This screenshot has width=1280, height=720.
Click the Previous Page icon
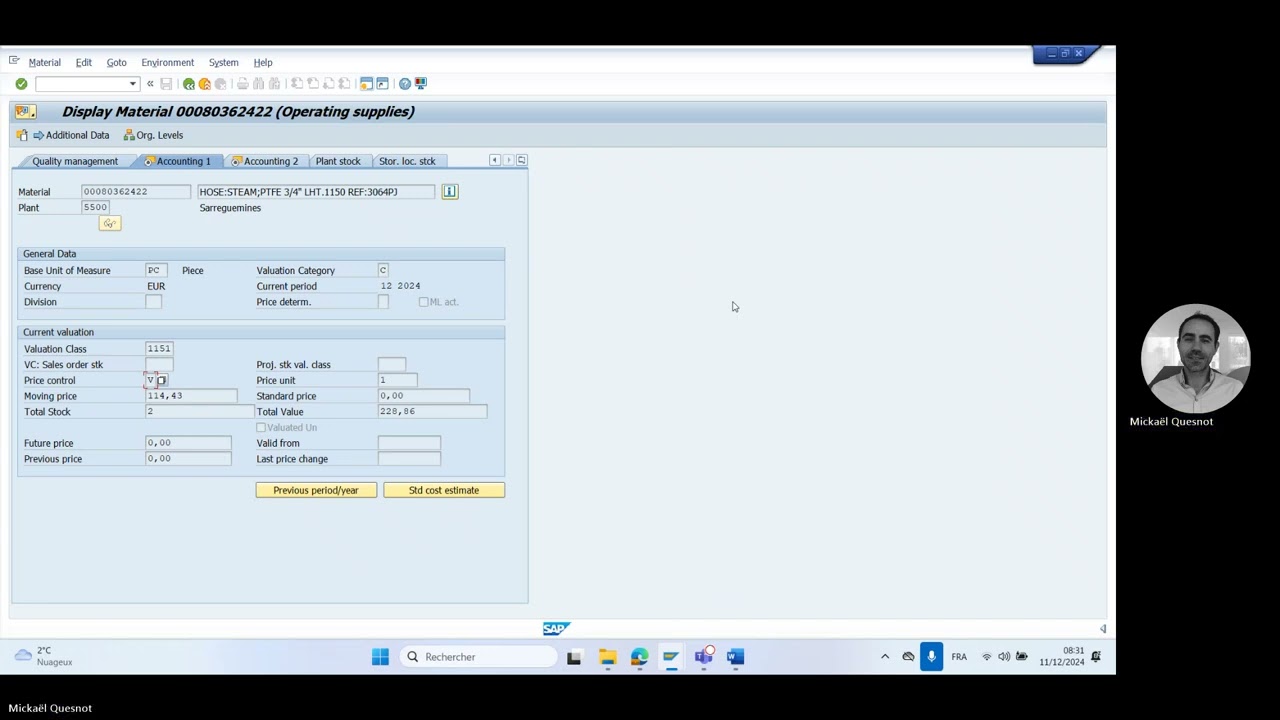(x=313, y=84)
